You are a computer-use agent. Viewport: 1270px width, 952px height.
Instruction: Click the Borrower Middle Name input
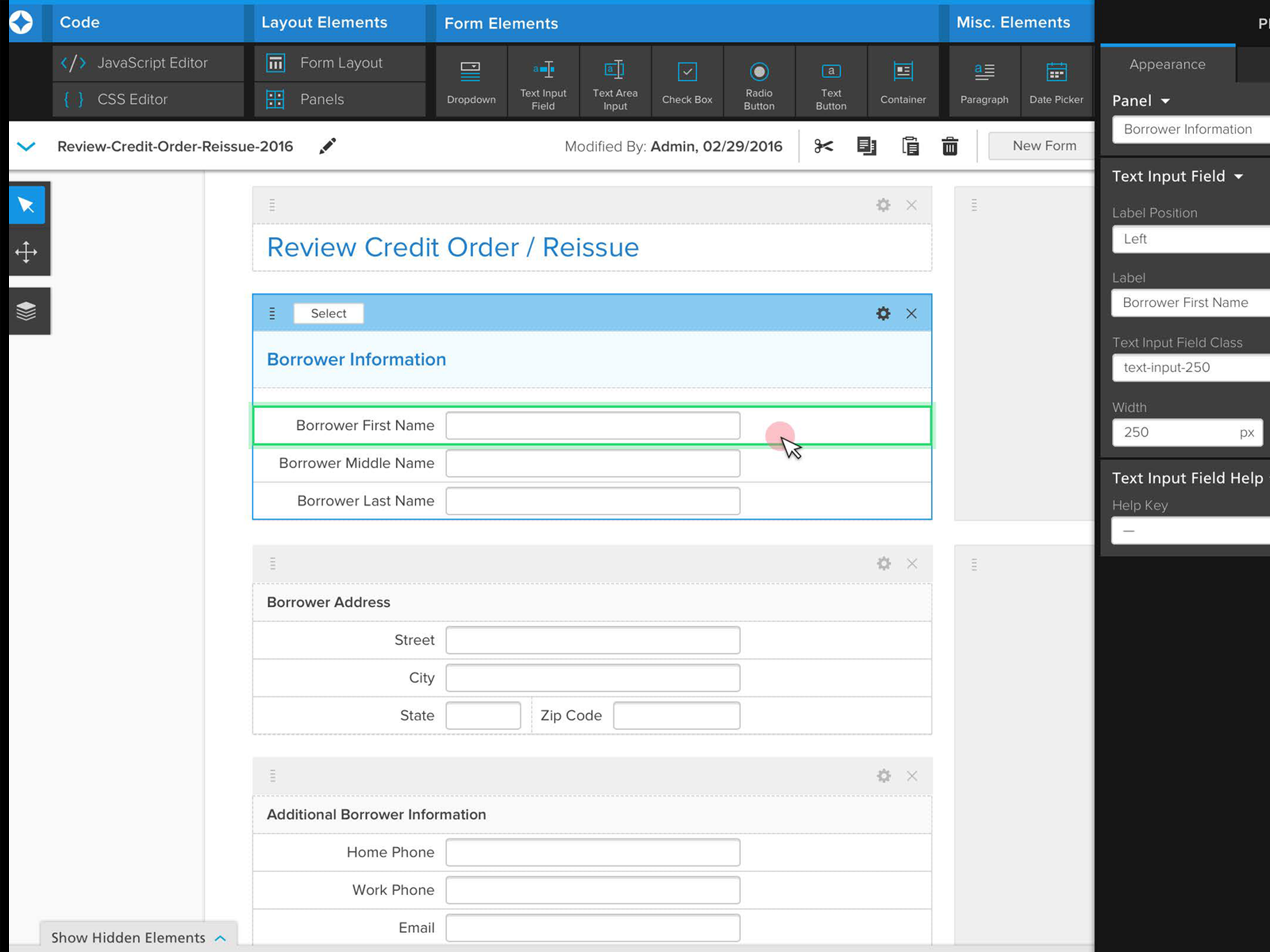[x=593, y=463]
